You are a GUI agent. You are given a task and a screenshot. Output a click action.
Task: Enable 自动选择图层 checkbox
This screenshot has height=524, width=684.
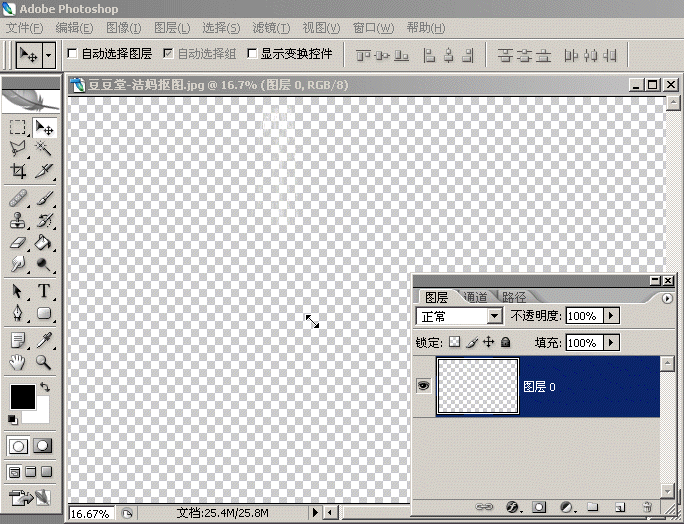pyautogui.click(x=73, y=54)
